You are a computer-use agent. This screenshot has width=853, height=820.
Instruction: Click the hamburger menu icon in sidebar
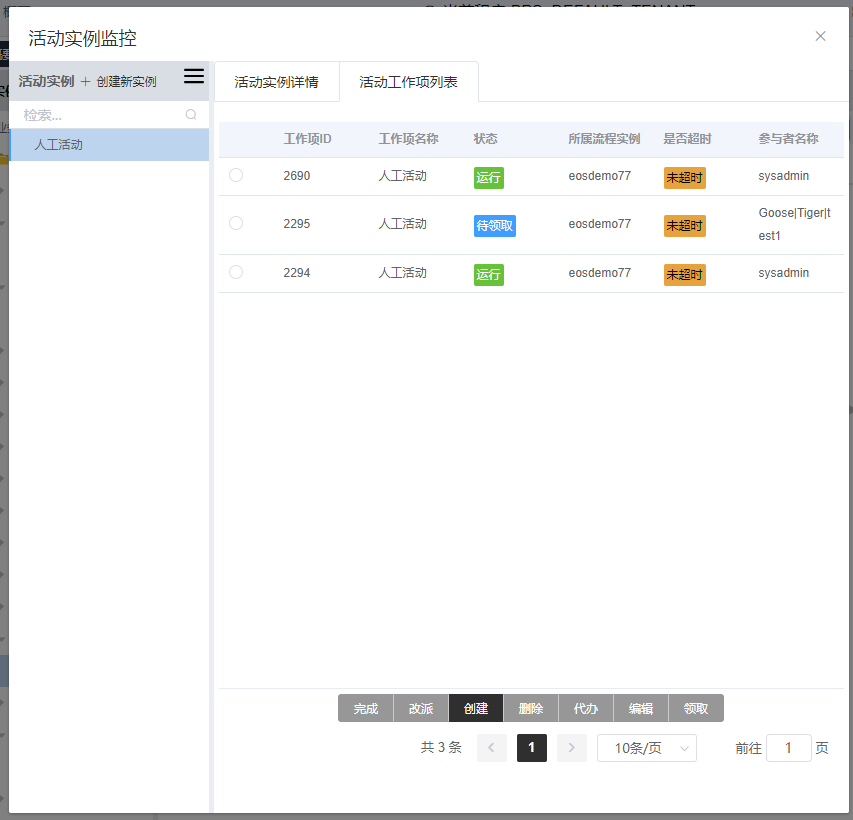(x=194, y=77)
